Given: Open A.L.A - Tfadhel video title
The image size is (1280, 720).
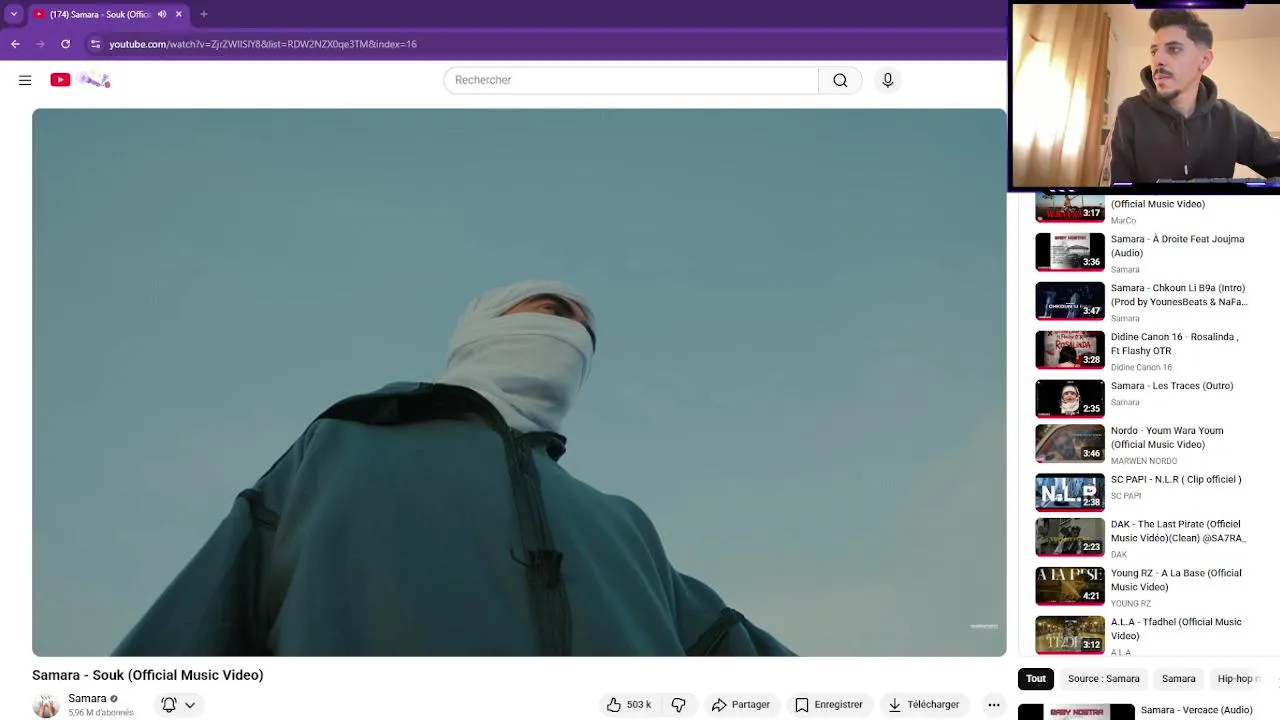Looking at the screenshot, I should [1176, 629].
